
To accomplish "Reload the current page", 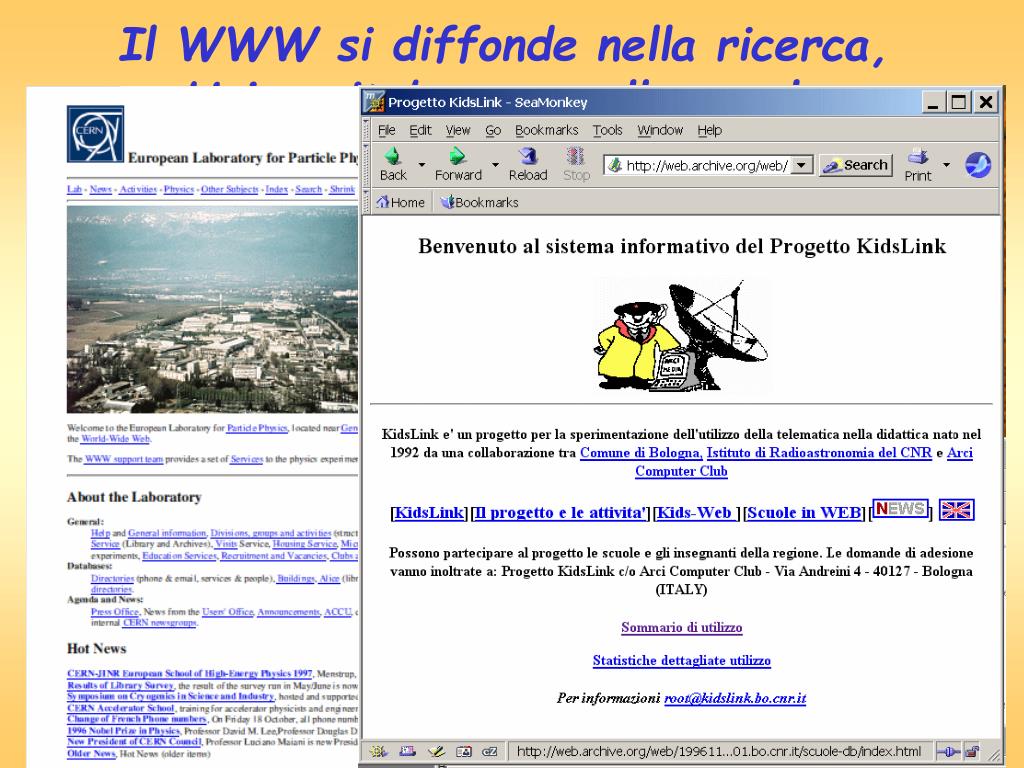I will coord(528,164).
